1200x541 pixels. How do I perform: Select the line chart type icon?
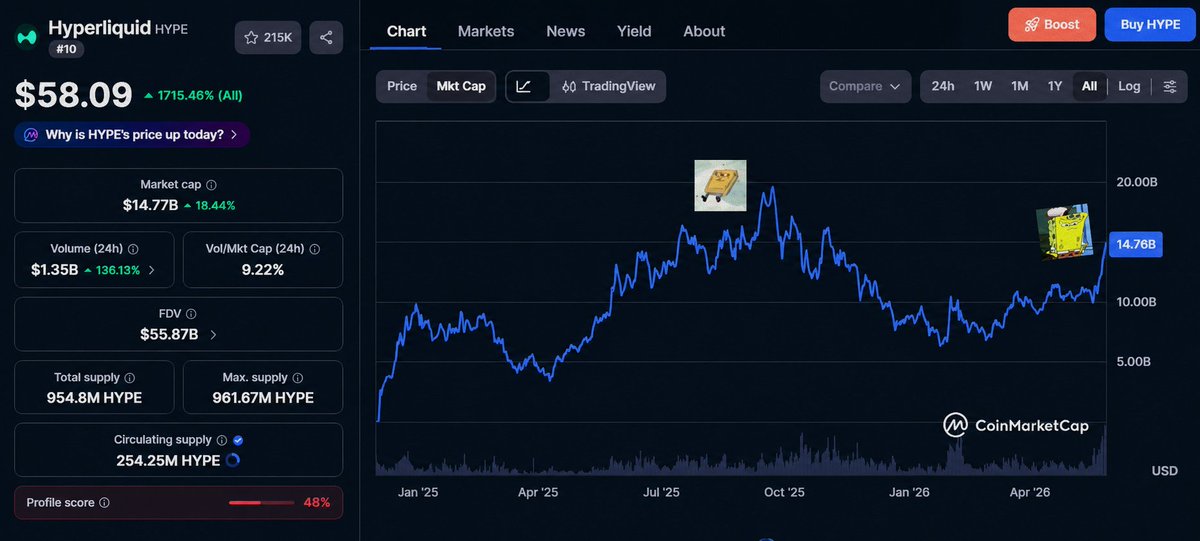pos(524,86)
